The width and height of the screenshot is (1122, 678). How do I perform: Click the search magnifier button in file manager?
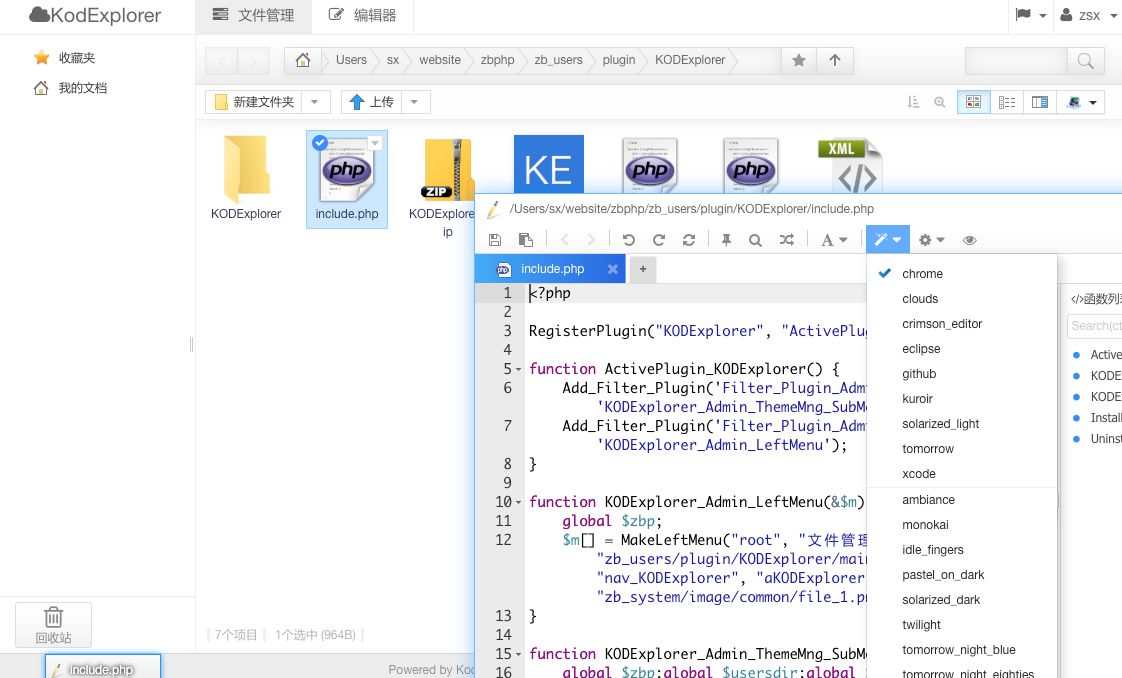pyautogui.click(x=1086, y=62)
